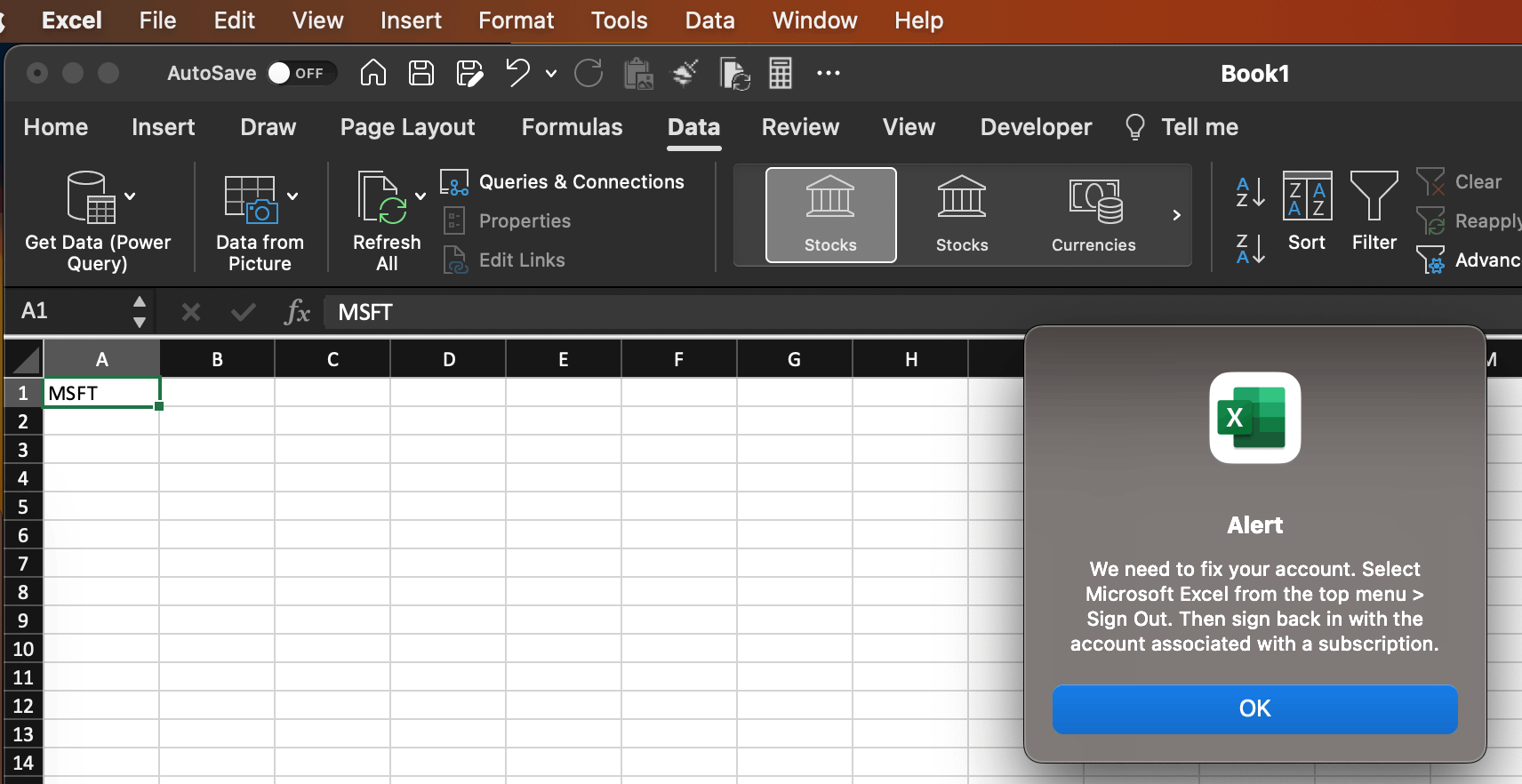Click the Name Box showing A1
The width and height of the screenshot is (1522, 784).
tap(67, 312)
